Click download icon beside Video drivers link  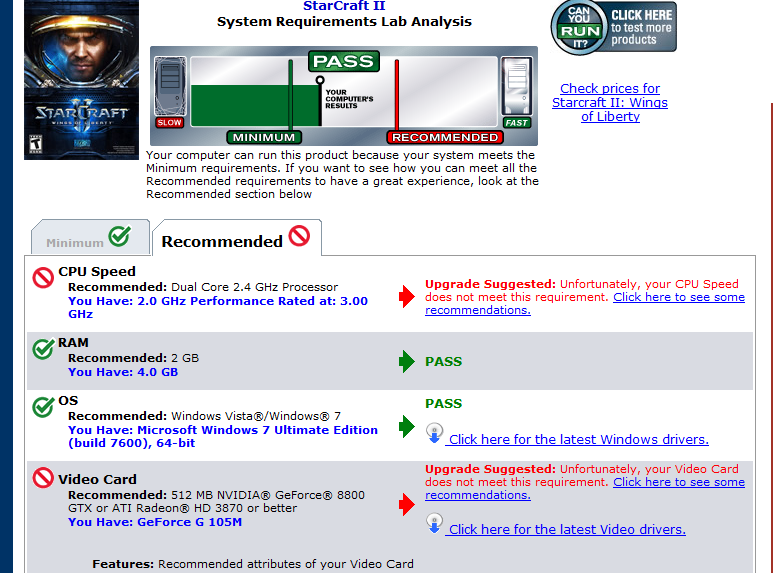point(434,523)
